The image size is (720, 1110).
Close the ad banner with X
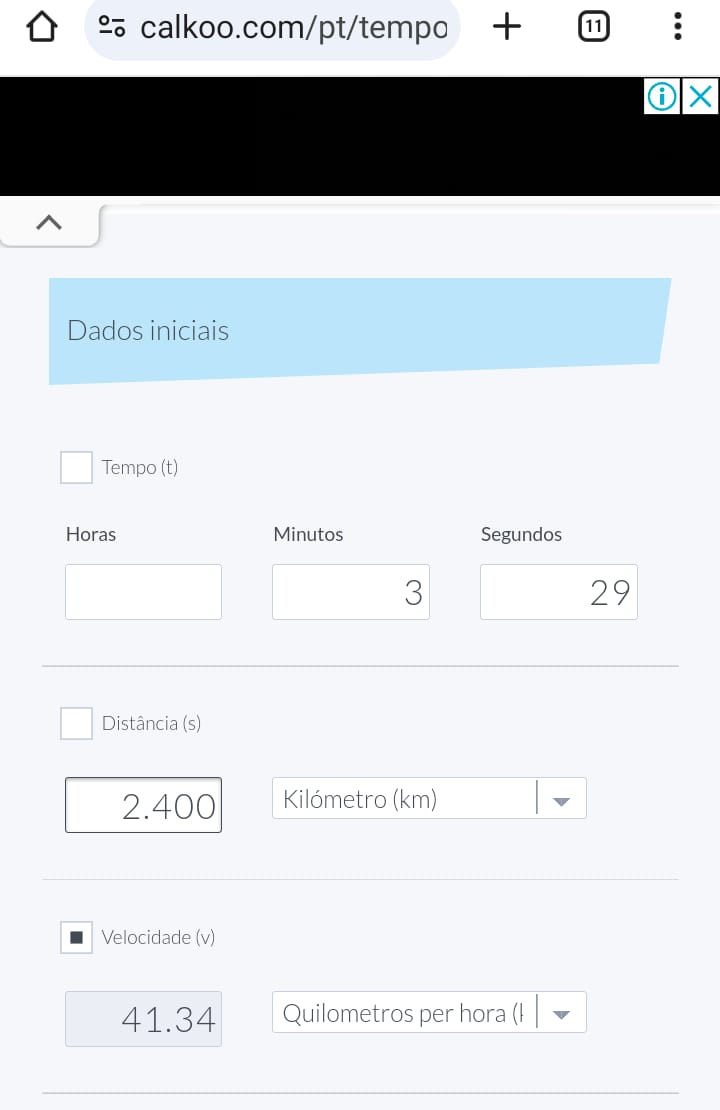point(701,97)
